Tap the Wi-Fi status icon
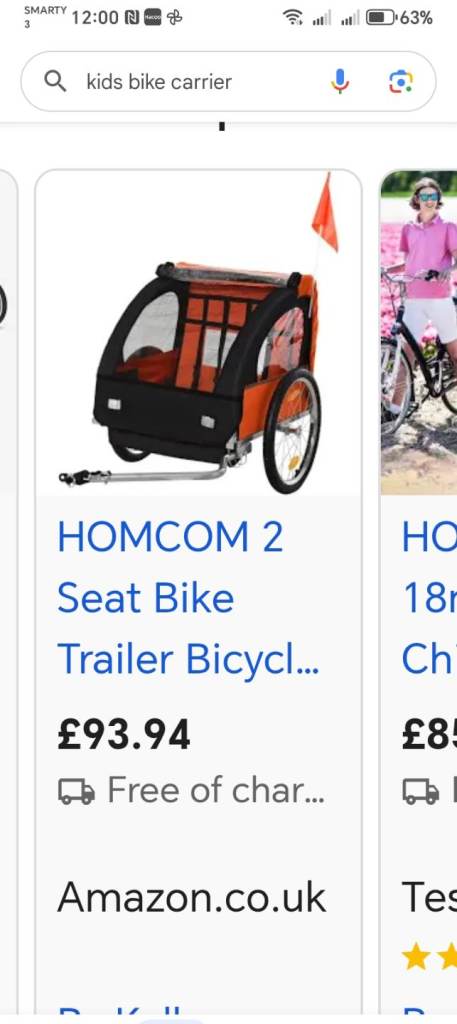 pos(293,18)
